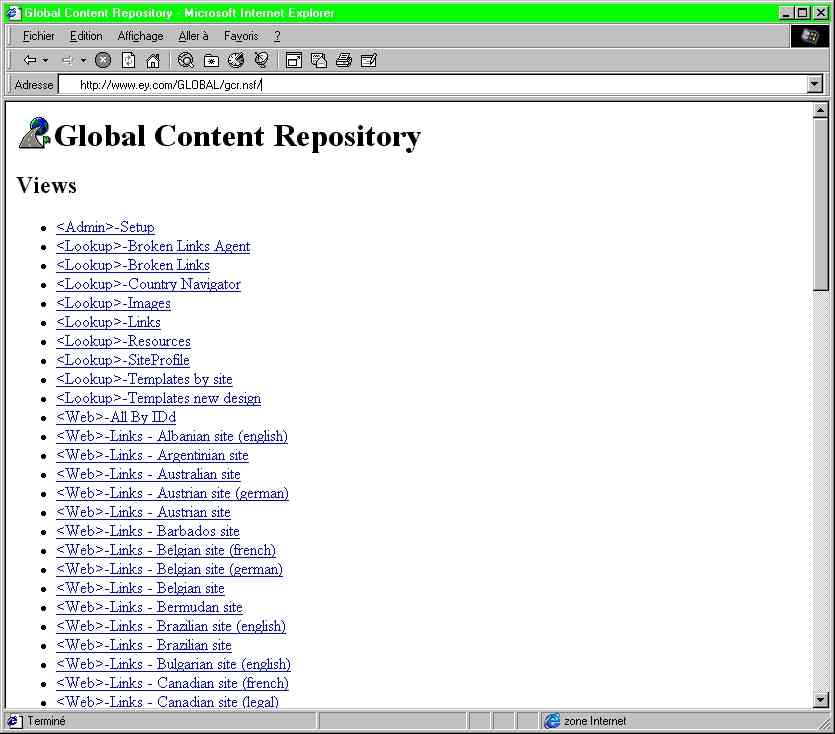Viewport: 835px width, 734px height.
Task: Go back using the Back arrow
Action: click(x=30, y=60)
